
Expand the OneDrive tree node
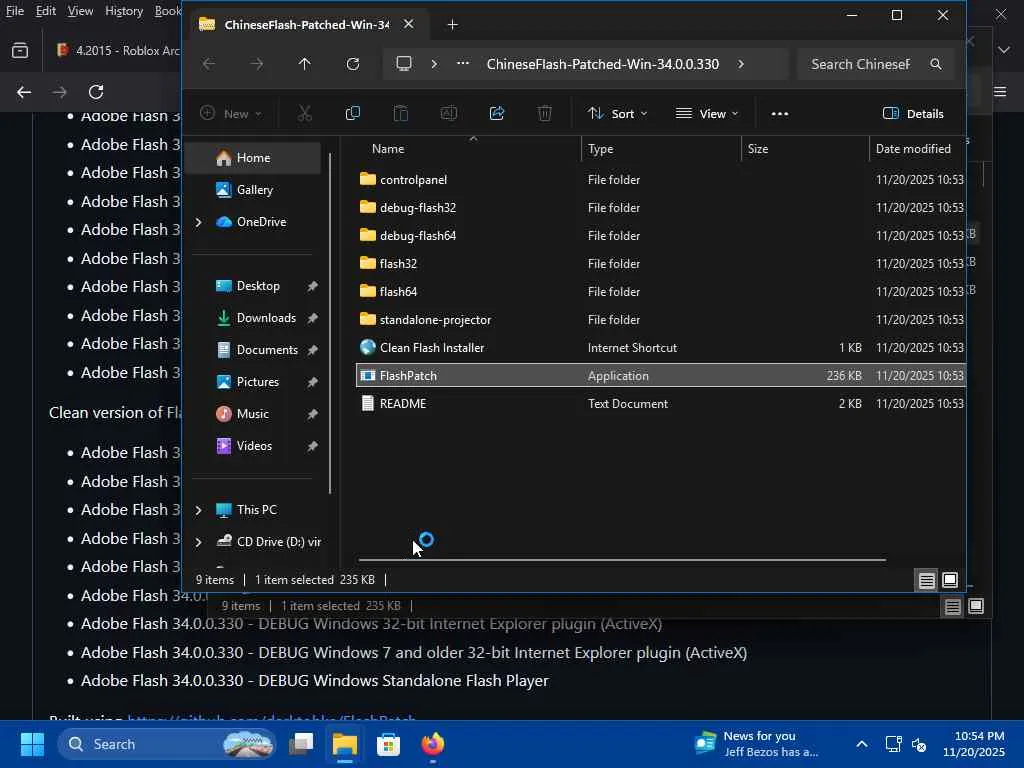[x=199, y=222]
